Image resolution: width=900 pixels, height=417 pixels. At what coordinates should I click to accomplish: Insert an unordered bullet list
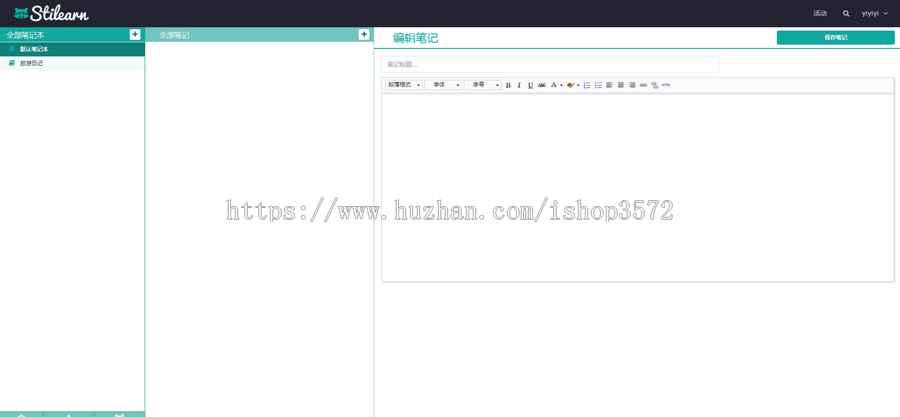coord(598,85)
